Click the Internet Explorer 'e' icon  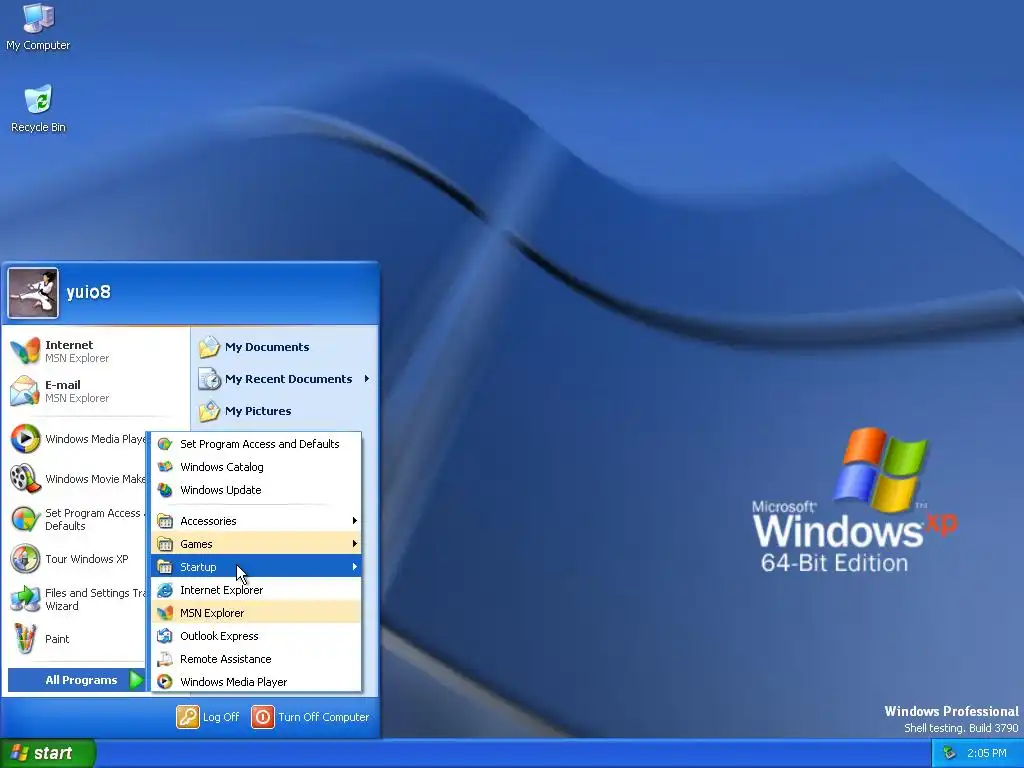point(165,590)
